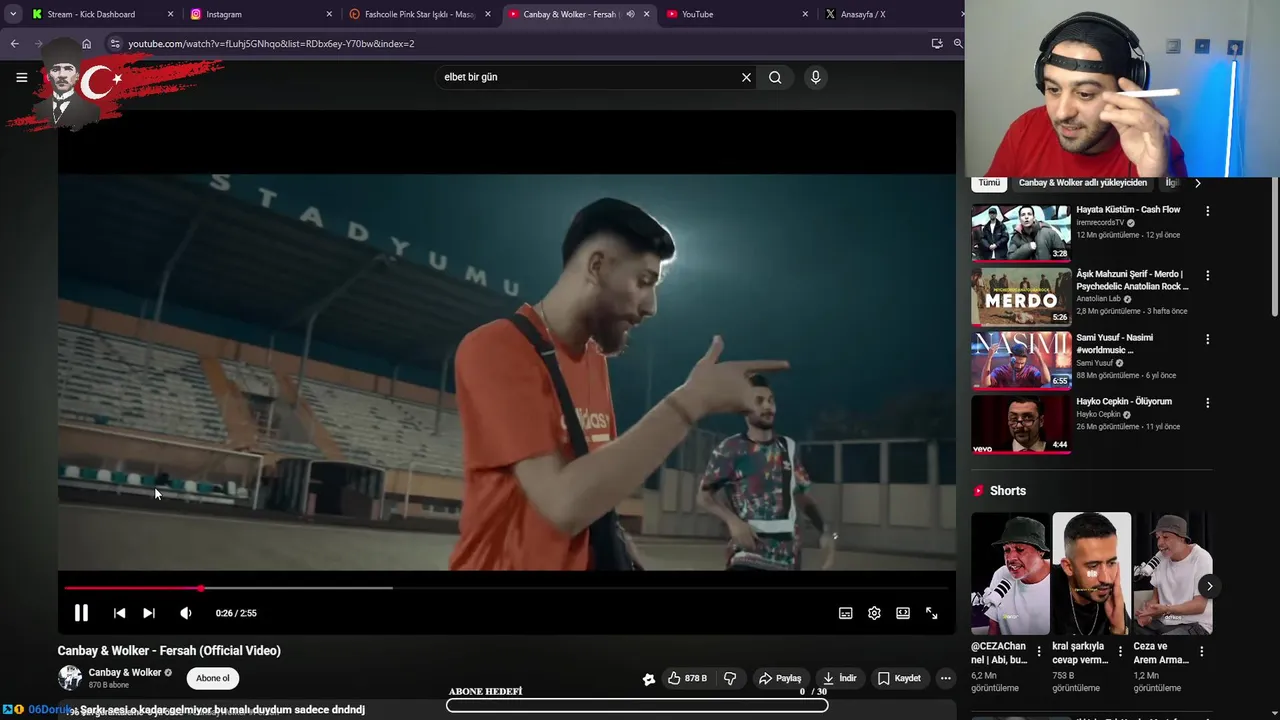Open the Sami Yusuf channel link
Image resolution: width=1280 pixels, height=720 pixels.
point(1094,363)
